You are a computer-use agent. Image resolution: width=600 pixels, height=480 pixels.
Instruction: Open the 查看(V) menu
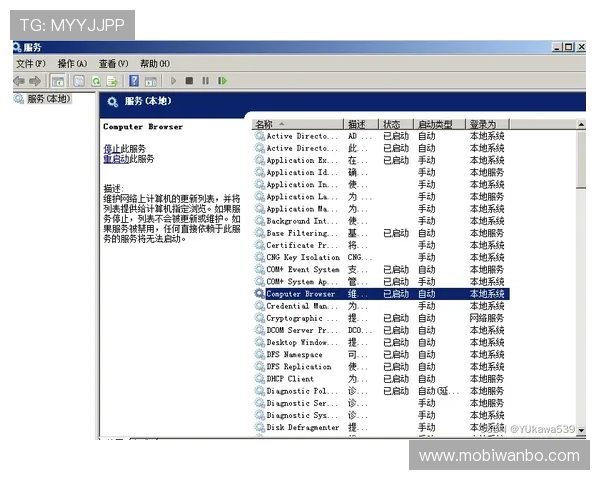[x=114, y=64]
